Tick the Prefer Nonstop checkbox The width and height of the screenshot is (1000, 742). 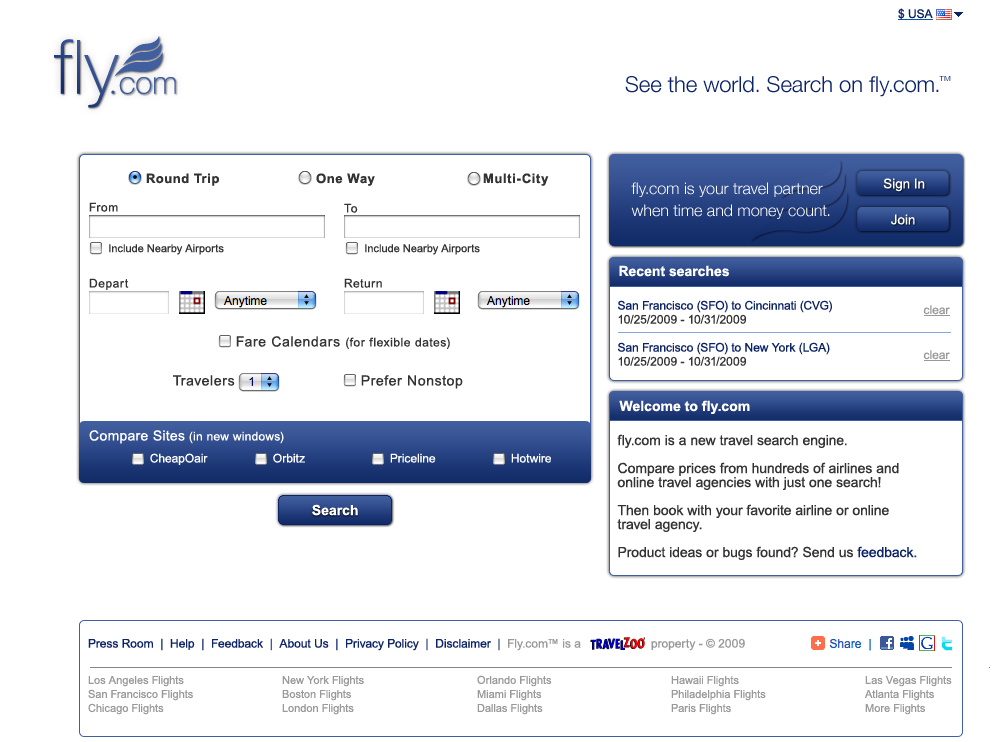pos(350,380)
